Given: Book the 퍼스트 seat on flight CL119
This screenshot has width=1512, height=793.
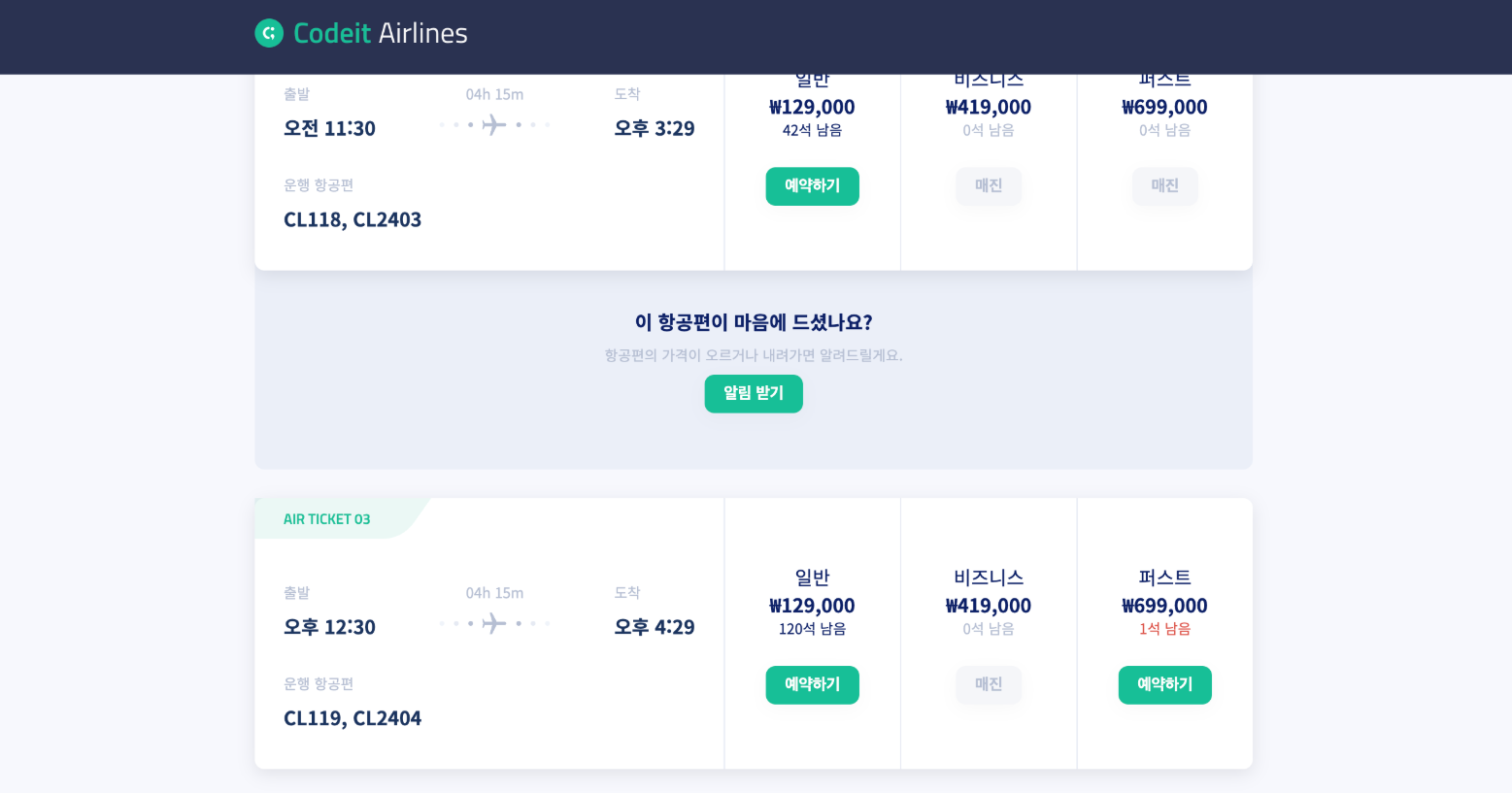Looking at the screenshot, I should click(1164, 685).
